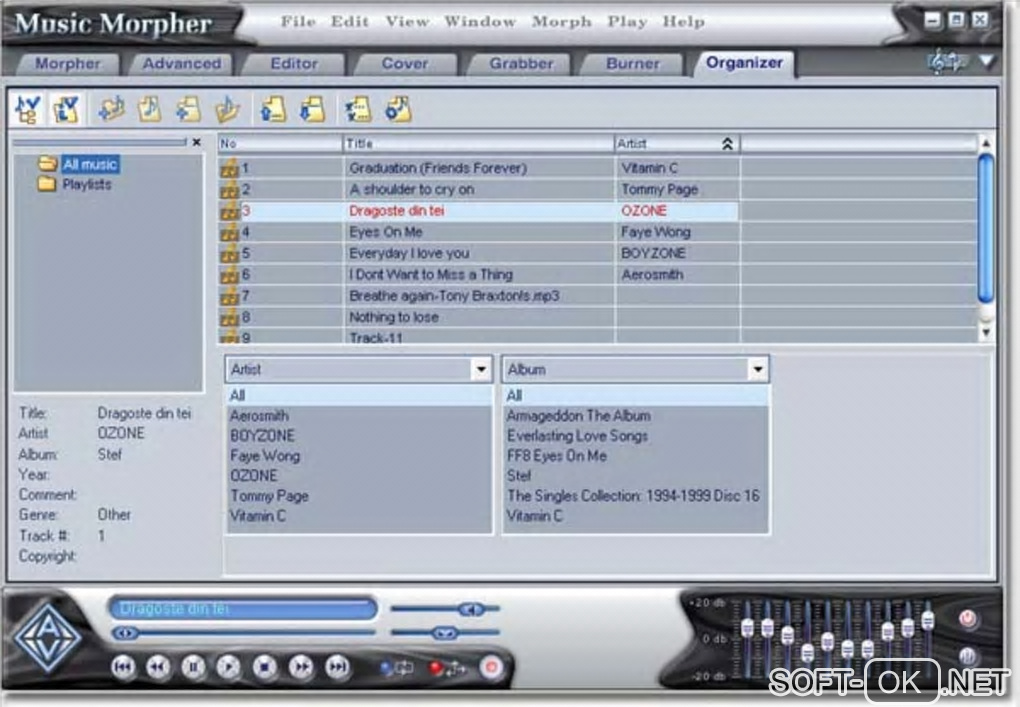Click the volume slider handle
The width and height of the screenshot is (1020, 707).
point(470,609)
